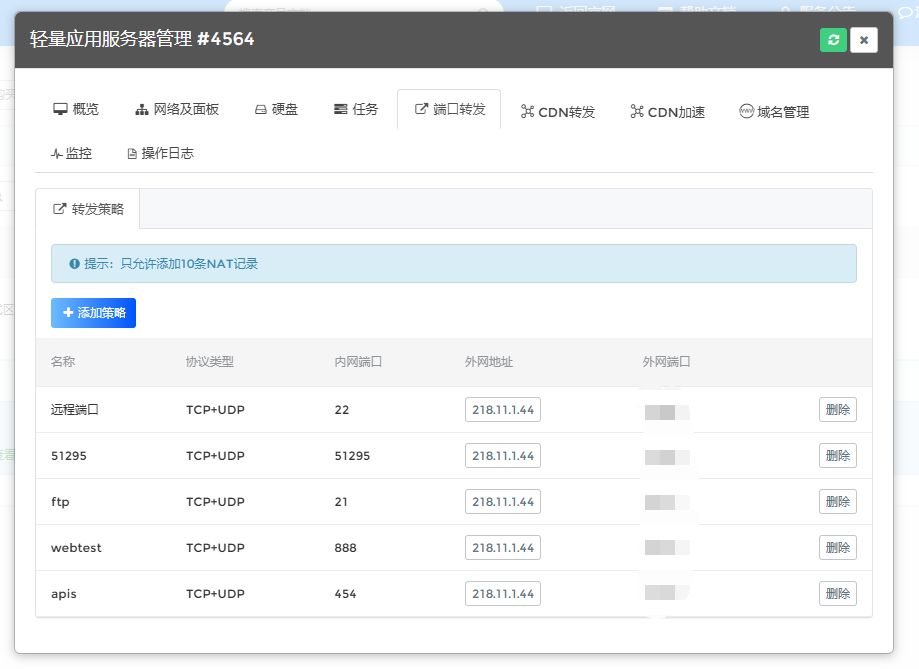Open the CDN转发 tab
This screenshot has height=669, width=919.
tap(557, 112)
